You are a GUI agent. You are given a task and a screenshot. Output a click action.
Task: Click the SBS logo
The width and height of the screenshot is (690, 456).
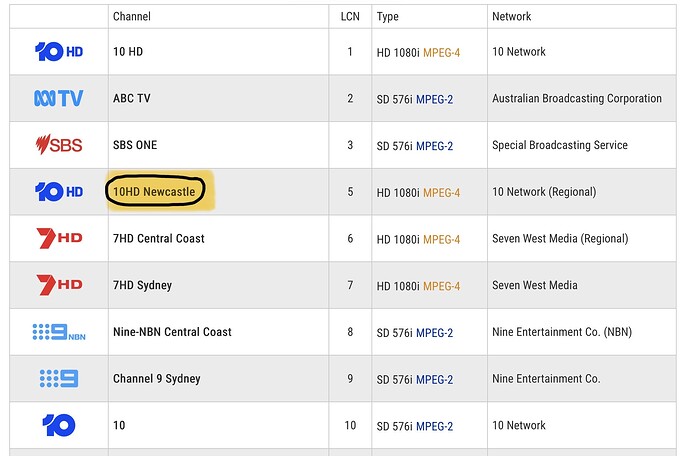[x=58, y=145]
